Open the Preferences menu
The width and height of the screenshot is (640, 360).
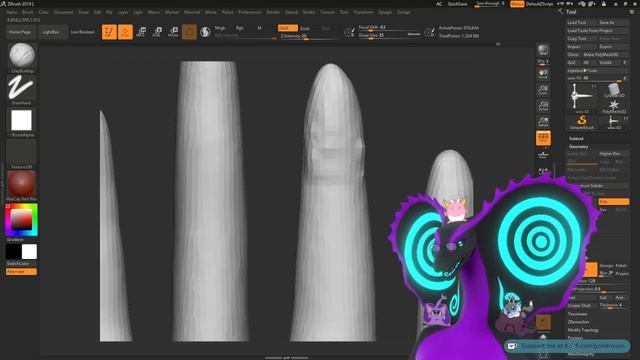pyautogui.click(x=250, y=12)
